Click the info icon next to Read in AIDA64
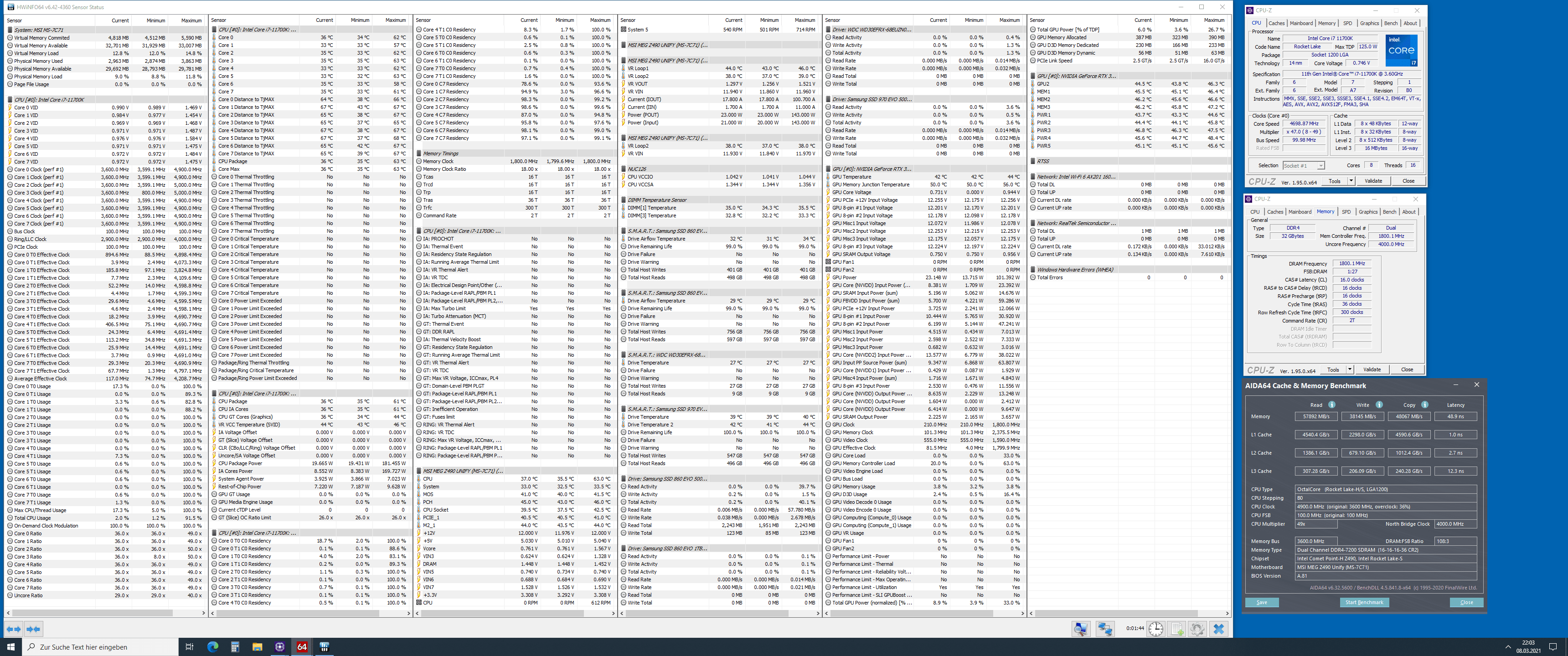Screen dimensions: 1568x656 (1332, 405)
